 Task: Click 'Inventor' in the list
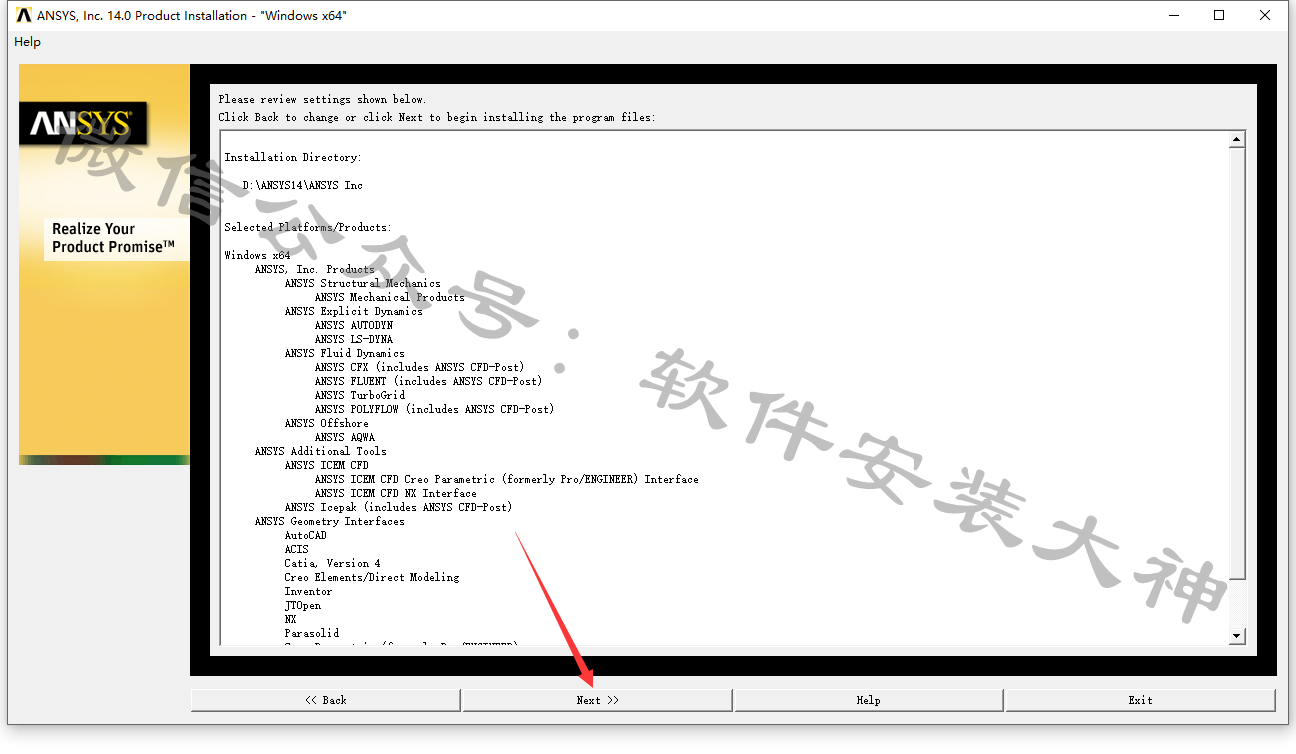[x=308, y=591]
